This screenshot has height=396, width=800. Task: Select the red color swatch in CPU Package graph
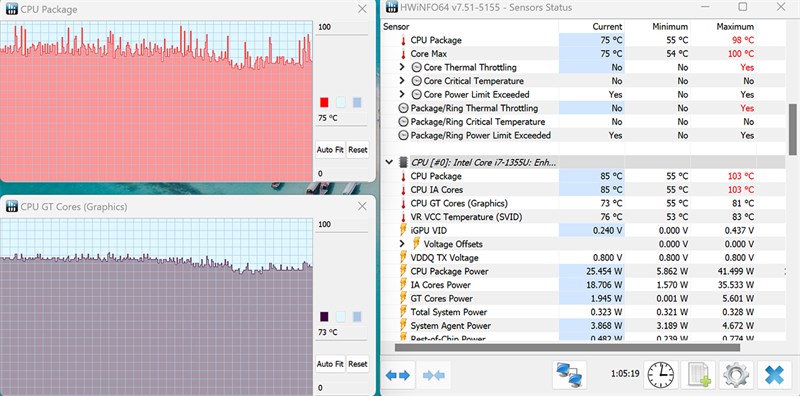[x=324, y=103]
